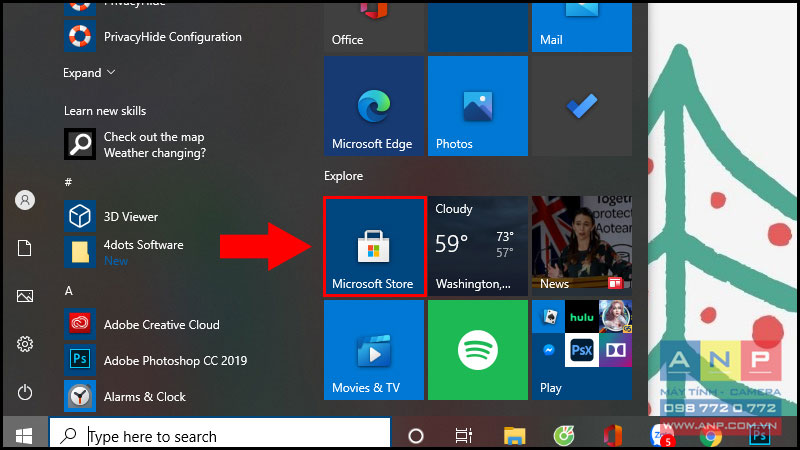Open the Microsoft Store tile
The width and height of the screenshot is (800, 450).
tap(374, 246)
